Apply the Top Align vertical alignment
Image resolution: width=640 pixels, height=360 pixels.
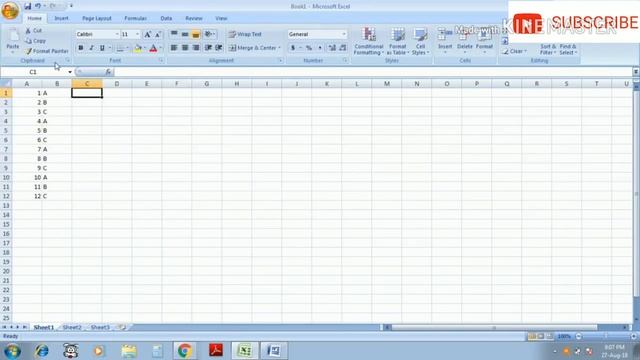pos(174,34)
